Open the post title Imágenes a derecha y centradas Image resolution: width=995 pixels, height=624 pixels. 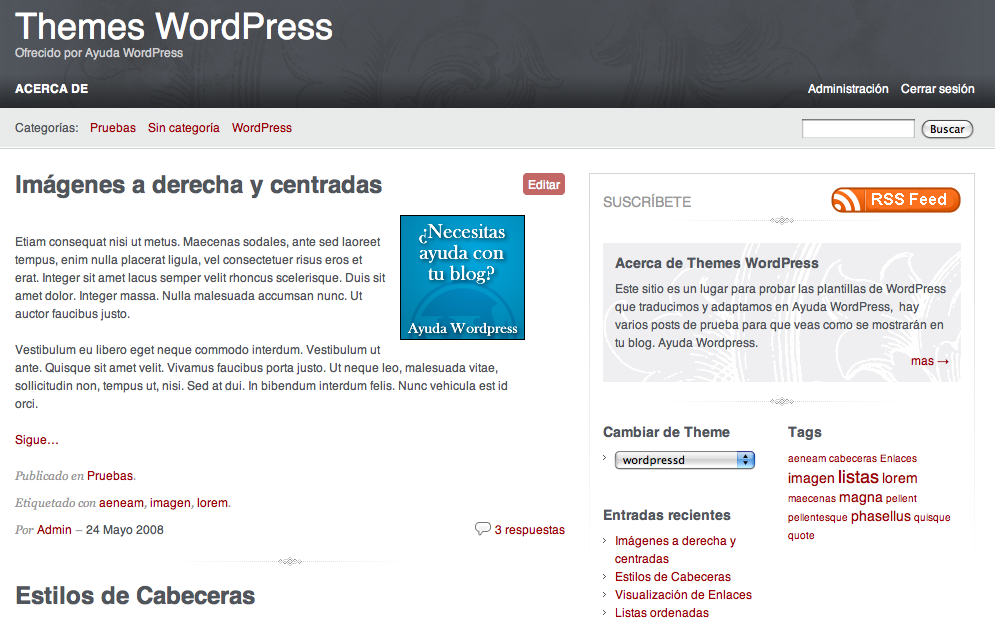click(199, 185)
